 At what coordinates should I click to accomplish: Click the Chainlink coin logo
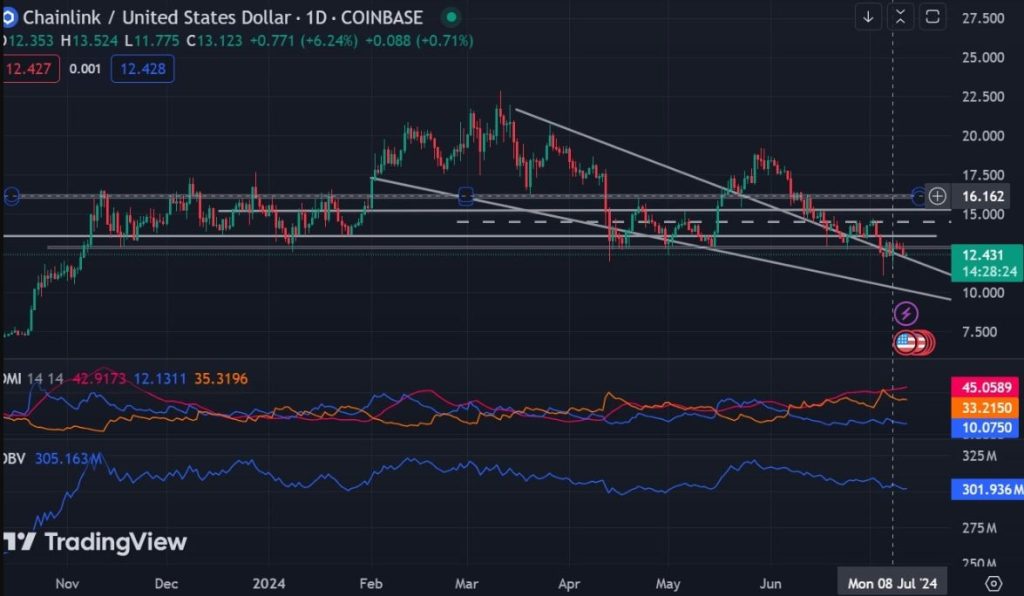(8, 17)
